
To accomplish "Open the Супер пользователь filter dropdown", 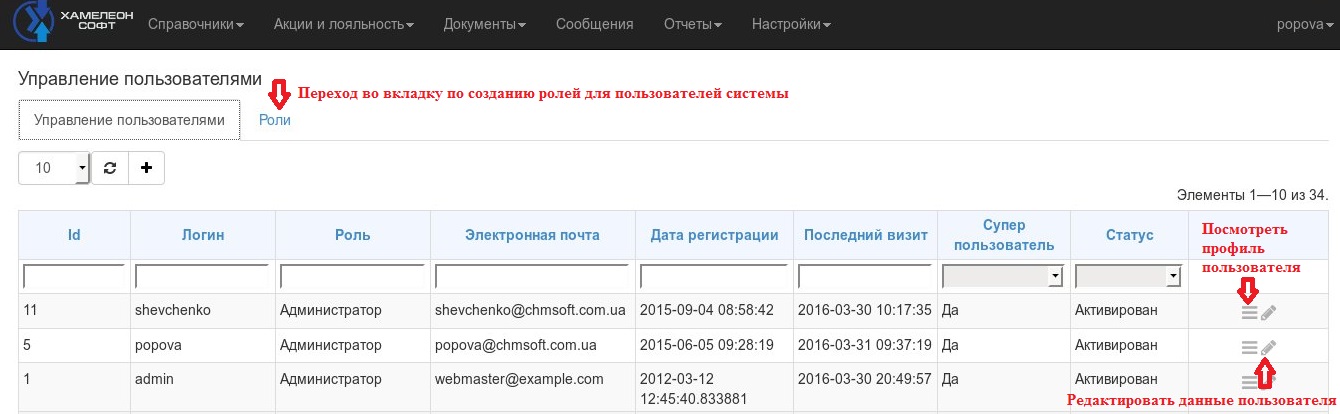I will [1004, 276].
